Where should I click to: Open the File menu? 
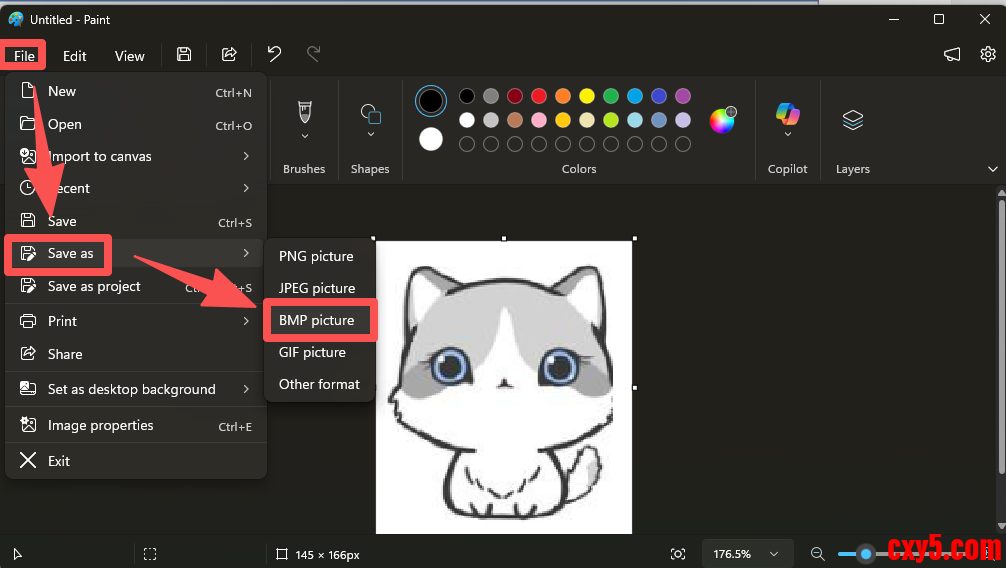click(24, 56)
